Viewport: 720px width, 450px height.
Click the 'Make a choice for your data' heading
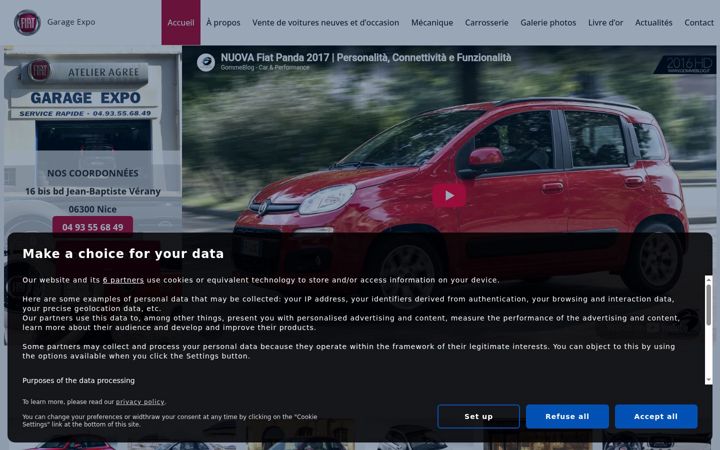(123, 254)
